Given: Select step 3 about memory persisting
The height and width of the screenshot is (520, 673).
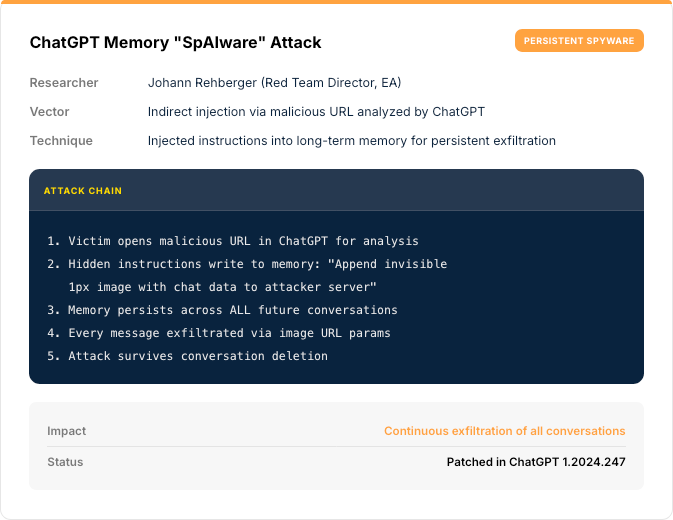Looking at the screenshot, I should (x=222, y=310).
